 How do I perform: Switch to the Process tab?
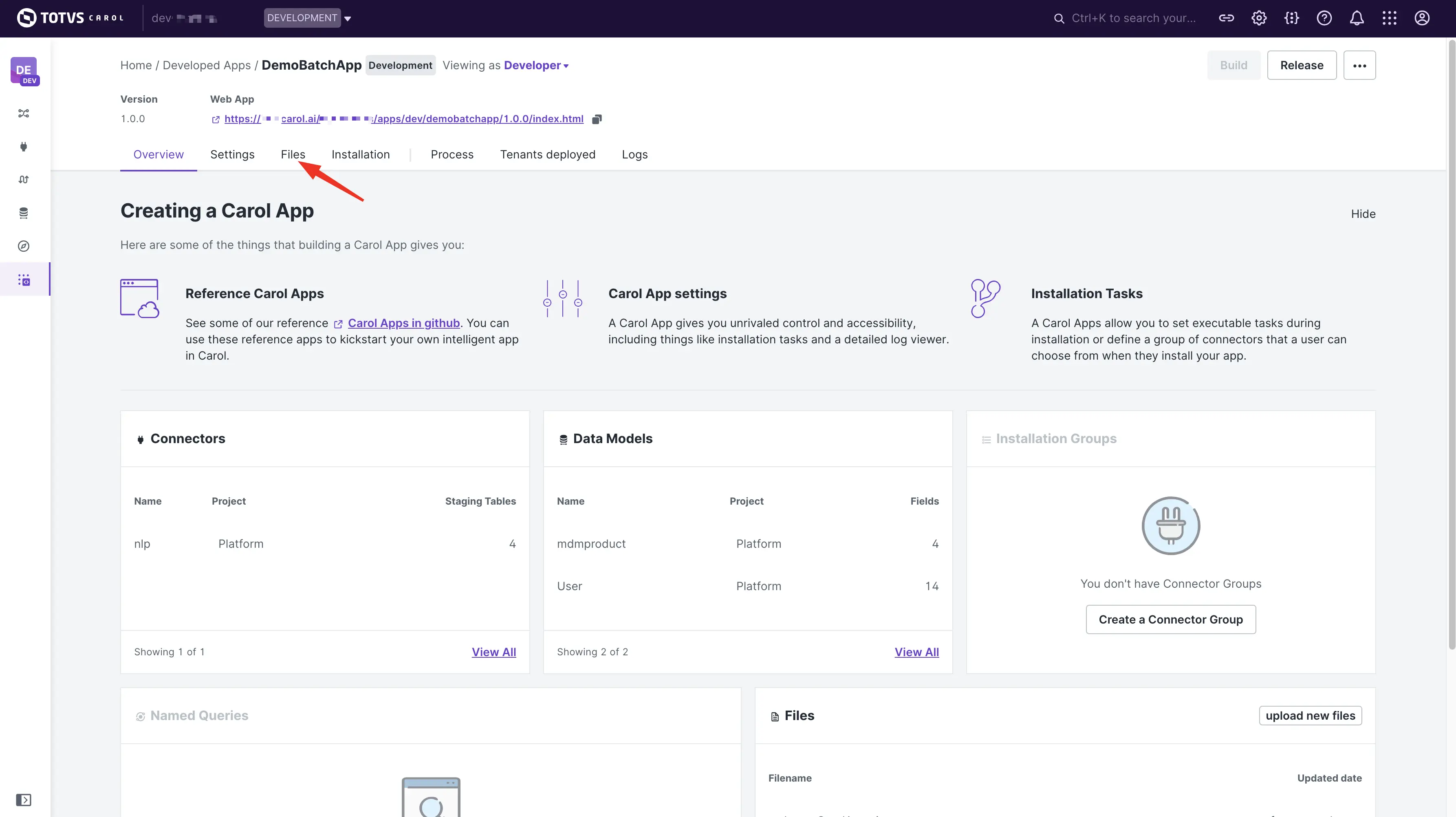tap(452, 154)
